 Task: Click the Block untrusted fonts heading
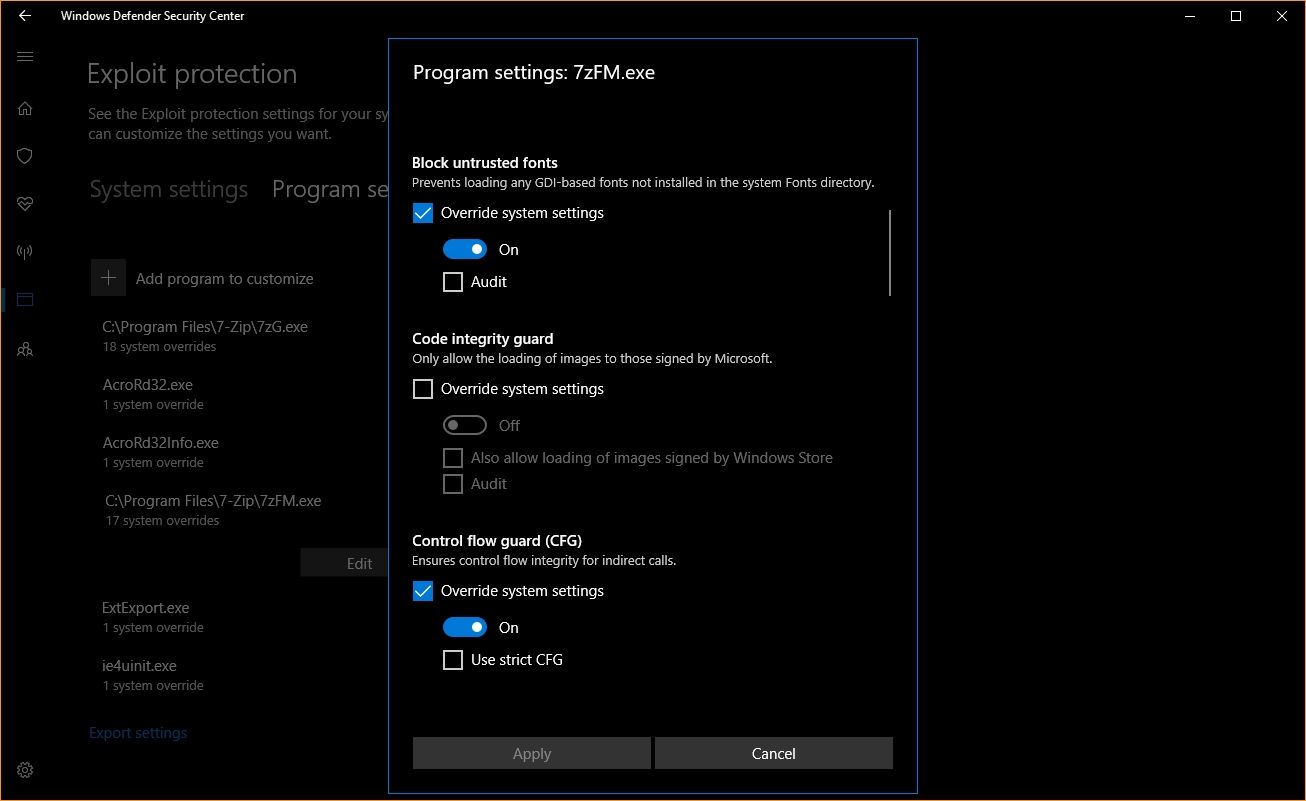[485, 163]
